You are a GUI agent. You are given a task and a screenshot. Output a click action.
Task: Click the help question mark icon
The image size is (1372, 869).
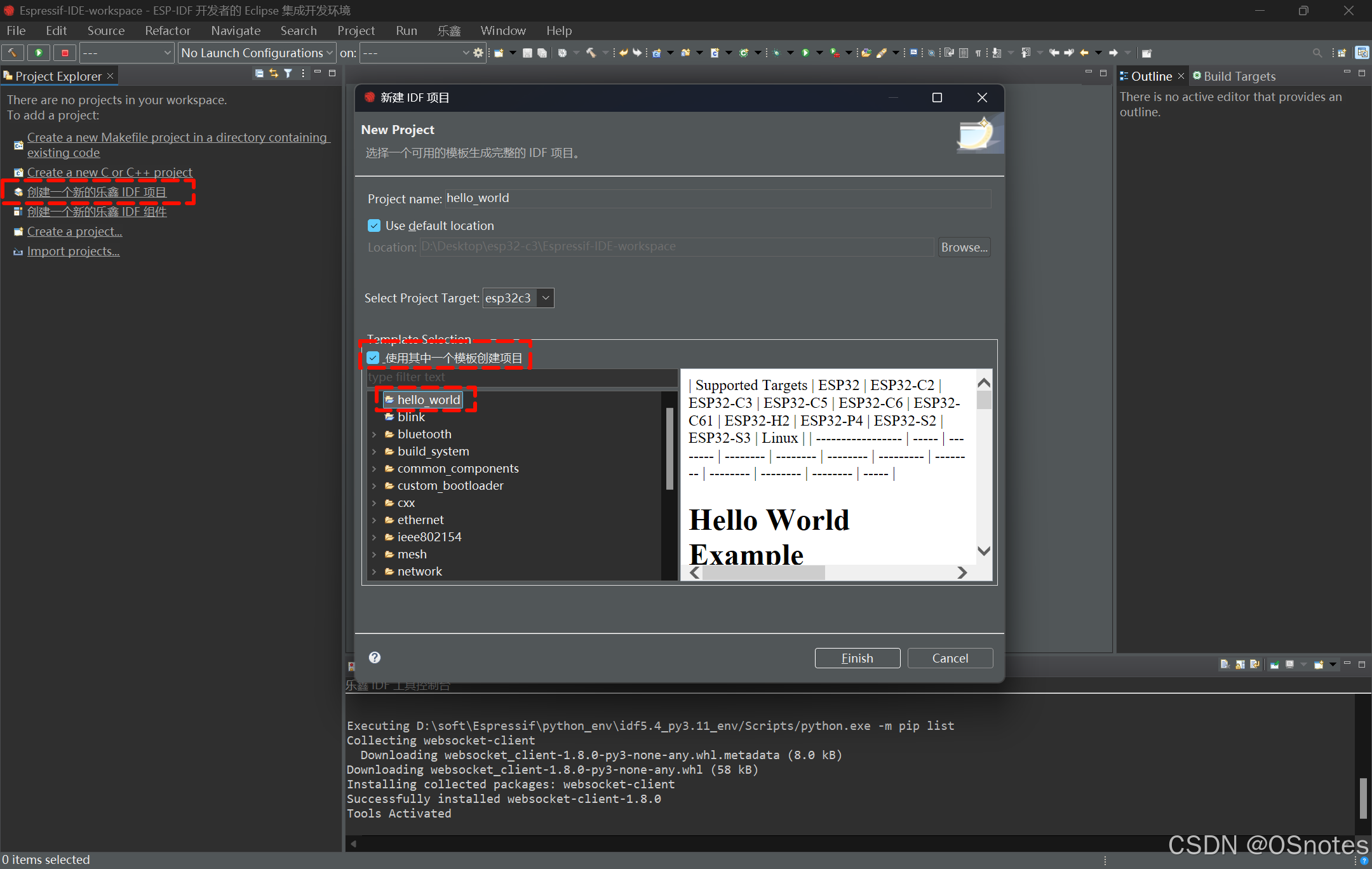coord(375,657)
